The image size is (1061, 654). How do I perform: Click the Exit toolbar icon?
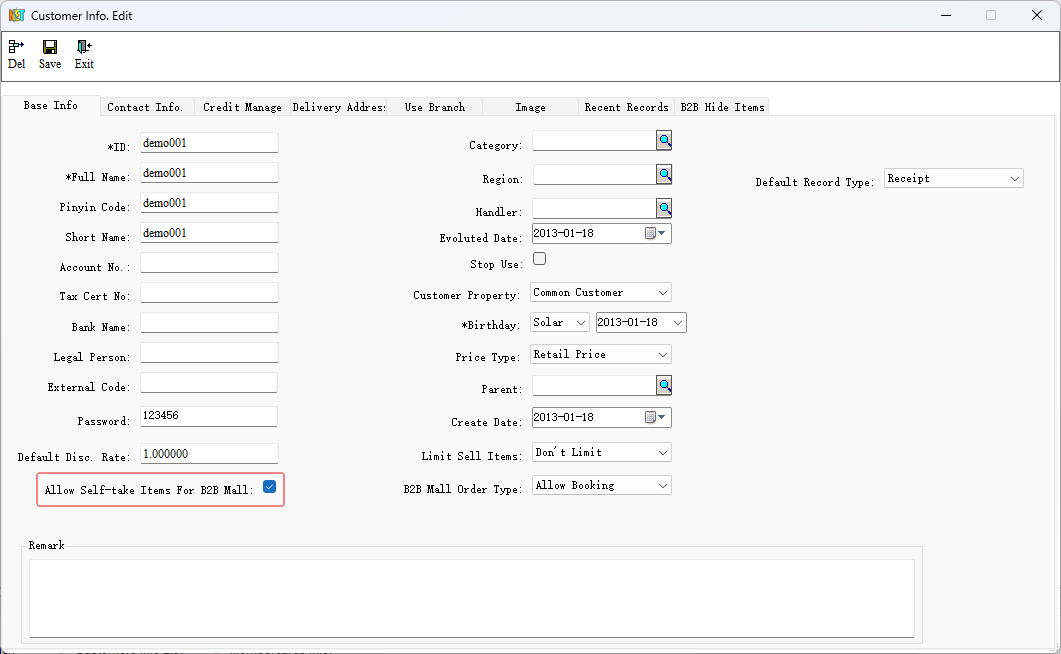(x=84, y=47)
